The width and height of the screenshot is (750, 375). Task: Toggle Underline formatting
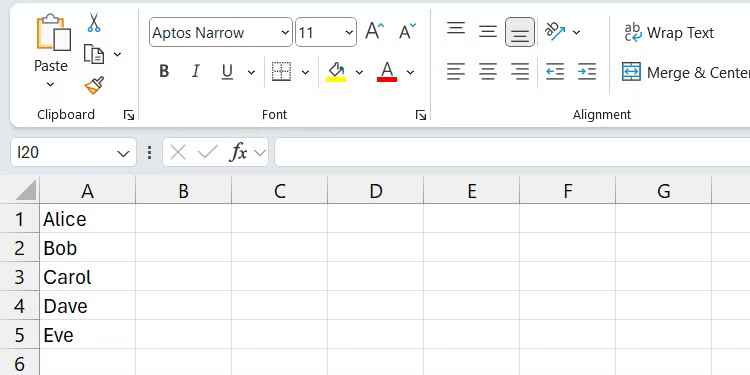227,72
